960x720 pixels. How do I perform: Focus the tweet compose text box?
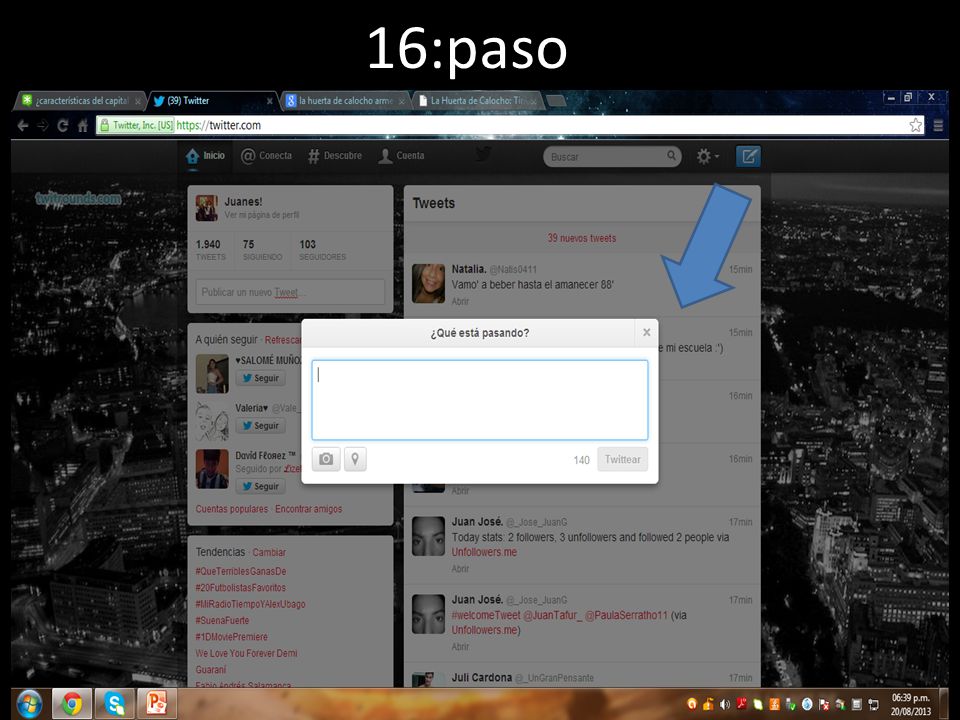[x=480, y=400]
